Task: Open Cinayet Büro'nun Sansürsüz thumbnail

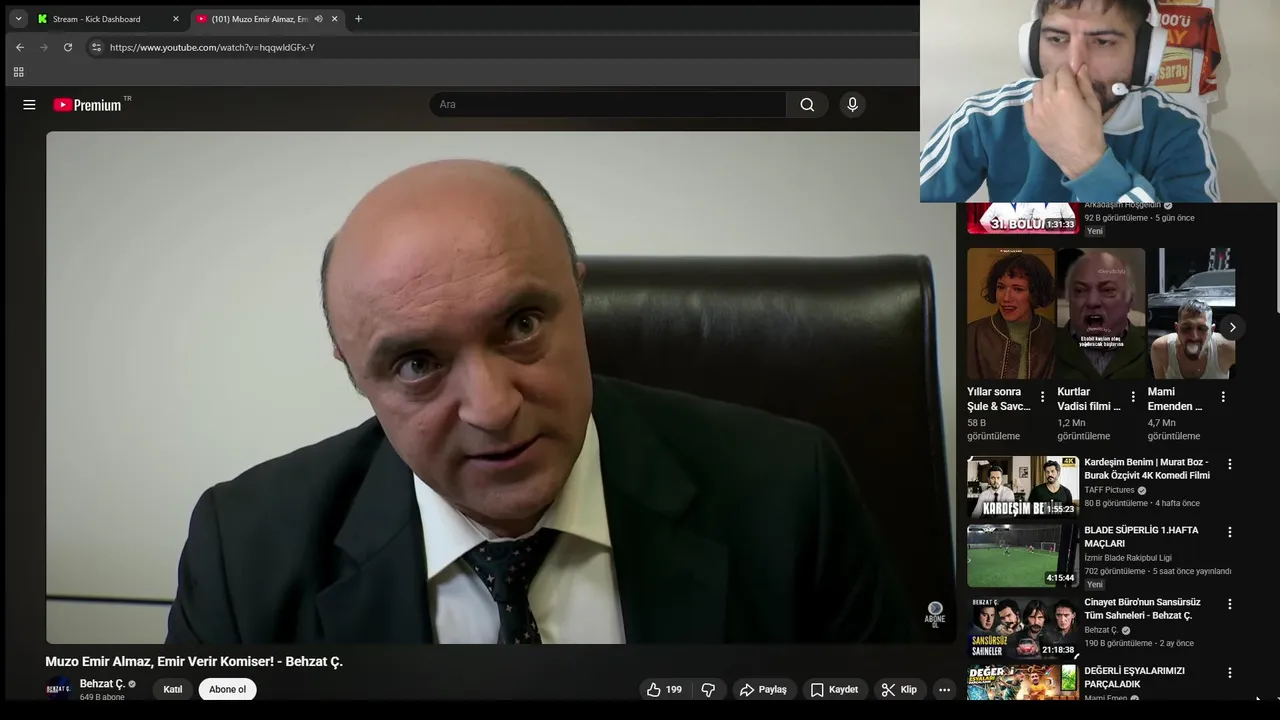Action: coord(1022,628)
